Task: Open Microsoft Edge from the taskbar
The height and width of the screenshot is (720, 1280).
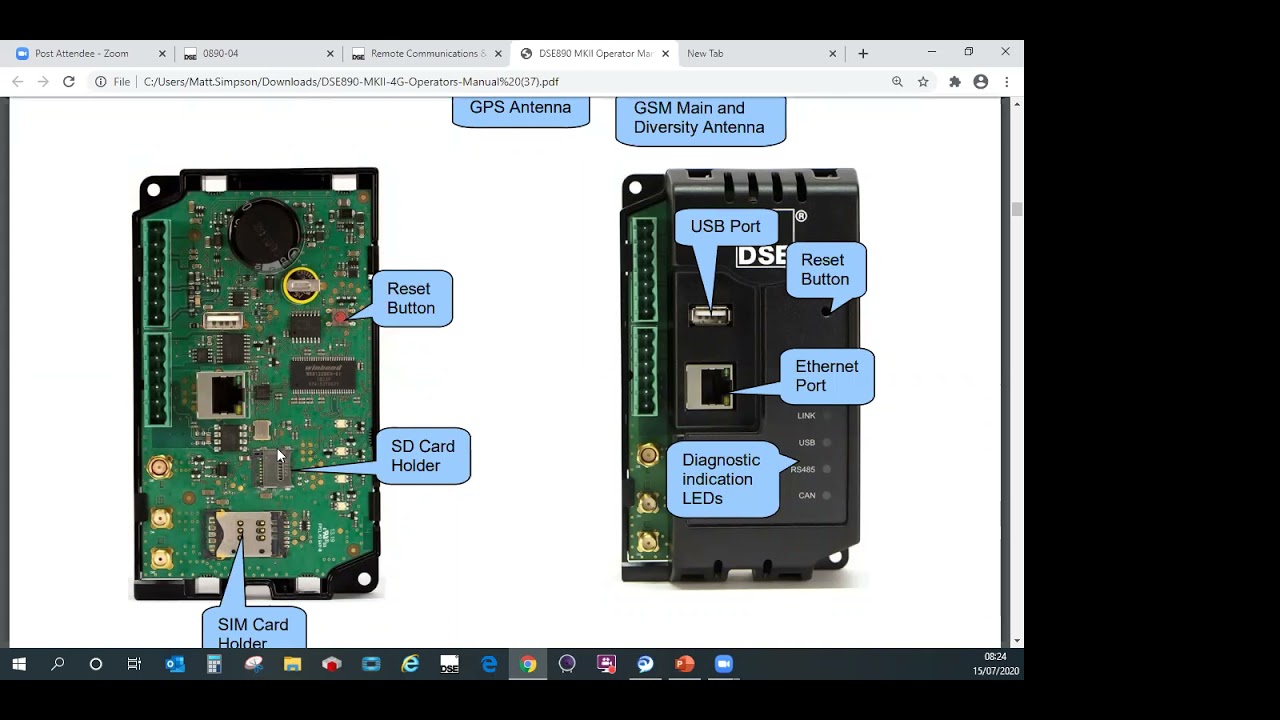Action: pyautogui.click(x=489, y=664)
